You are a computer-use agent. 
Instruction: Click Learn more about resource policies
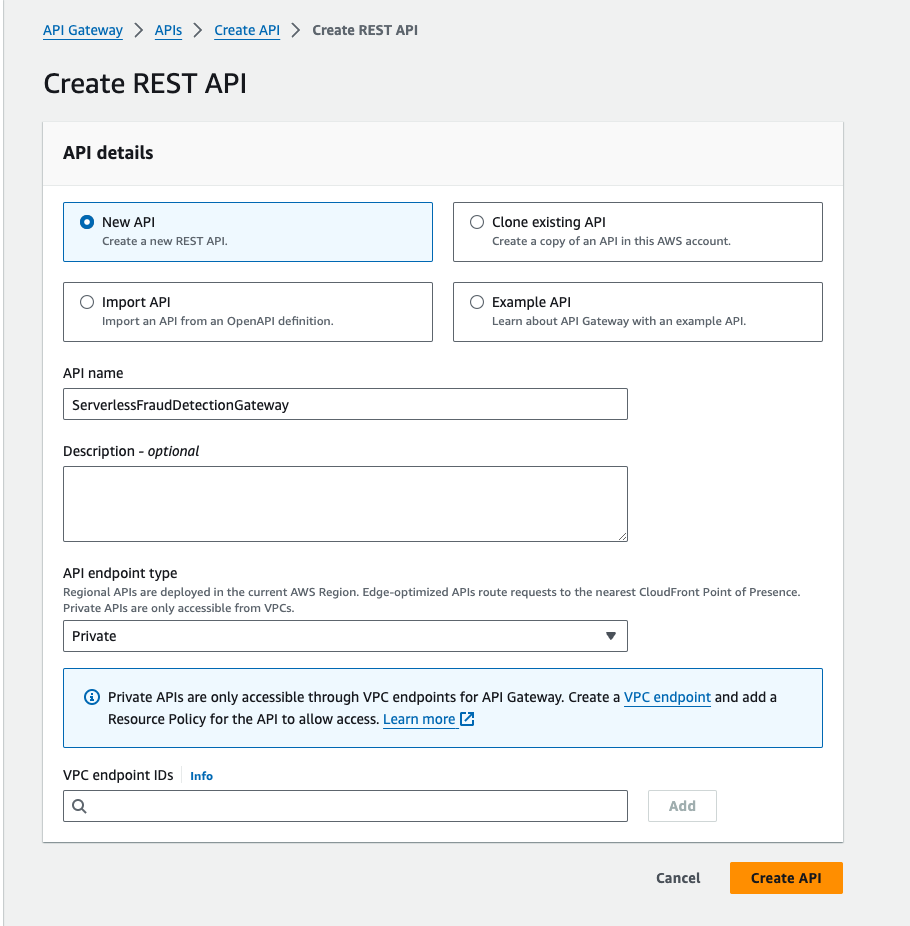click(420, 719)
